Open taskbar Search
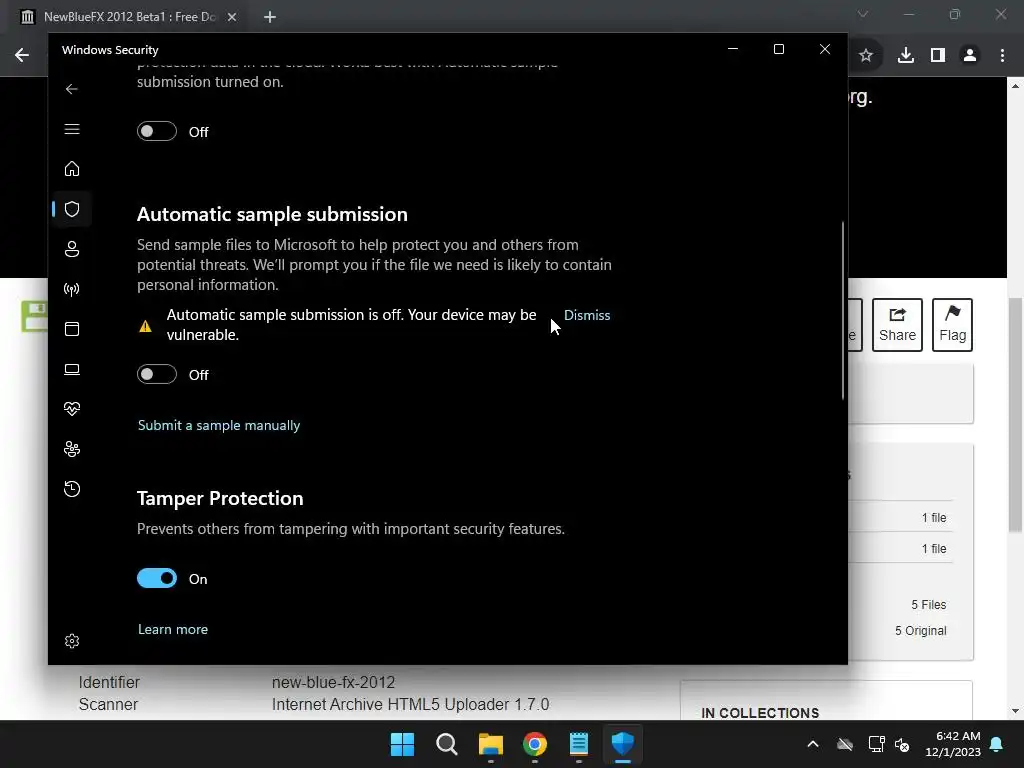 coord(447,744)
